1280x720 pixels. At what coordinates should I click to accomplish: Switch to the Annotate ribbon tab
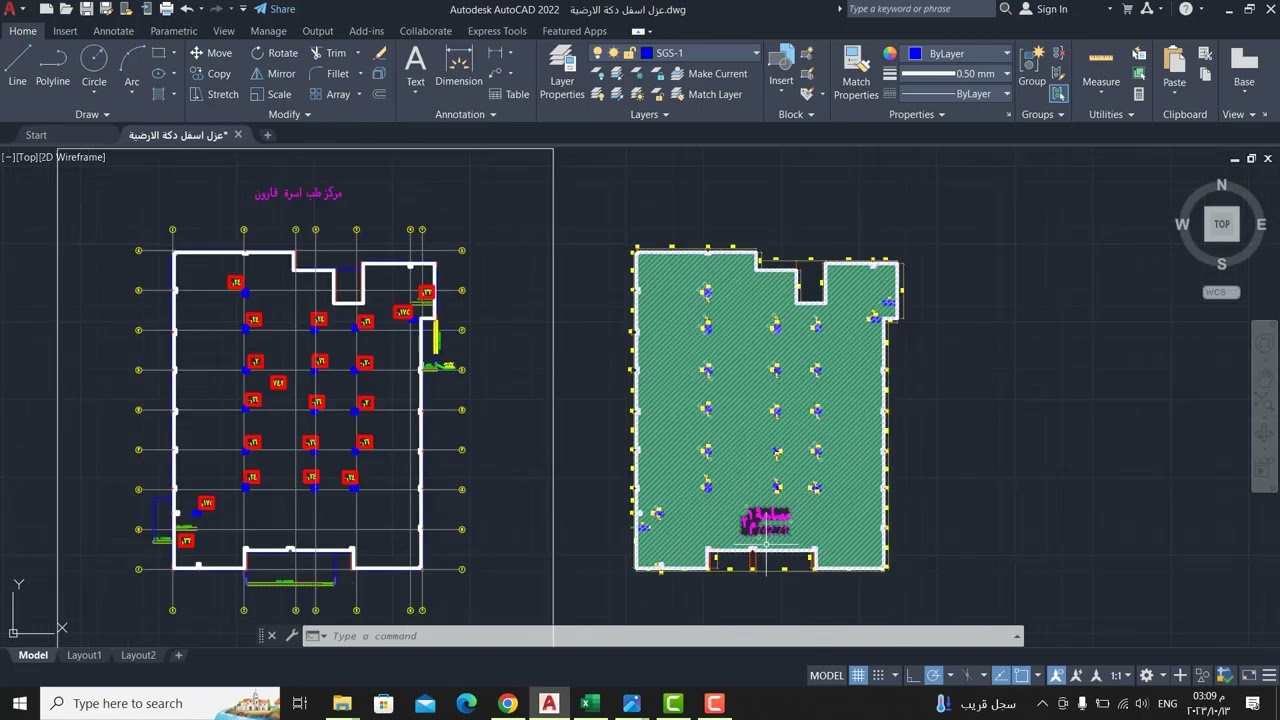[x=113, y=31]
